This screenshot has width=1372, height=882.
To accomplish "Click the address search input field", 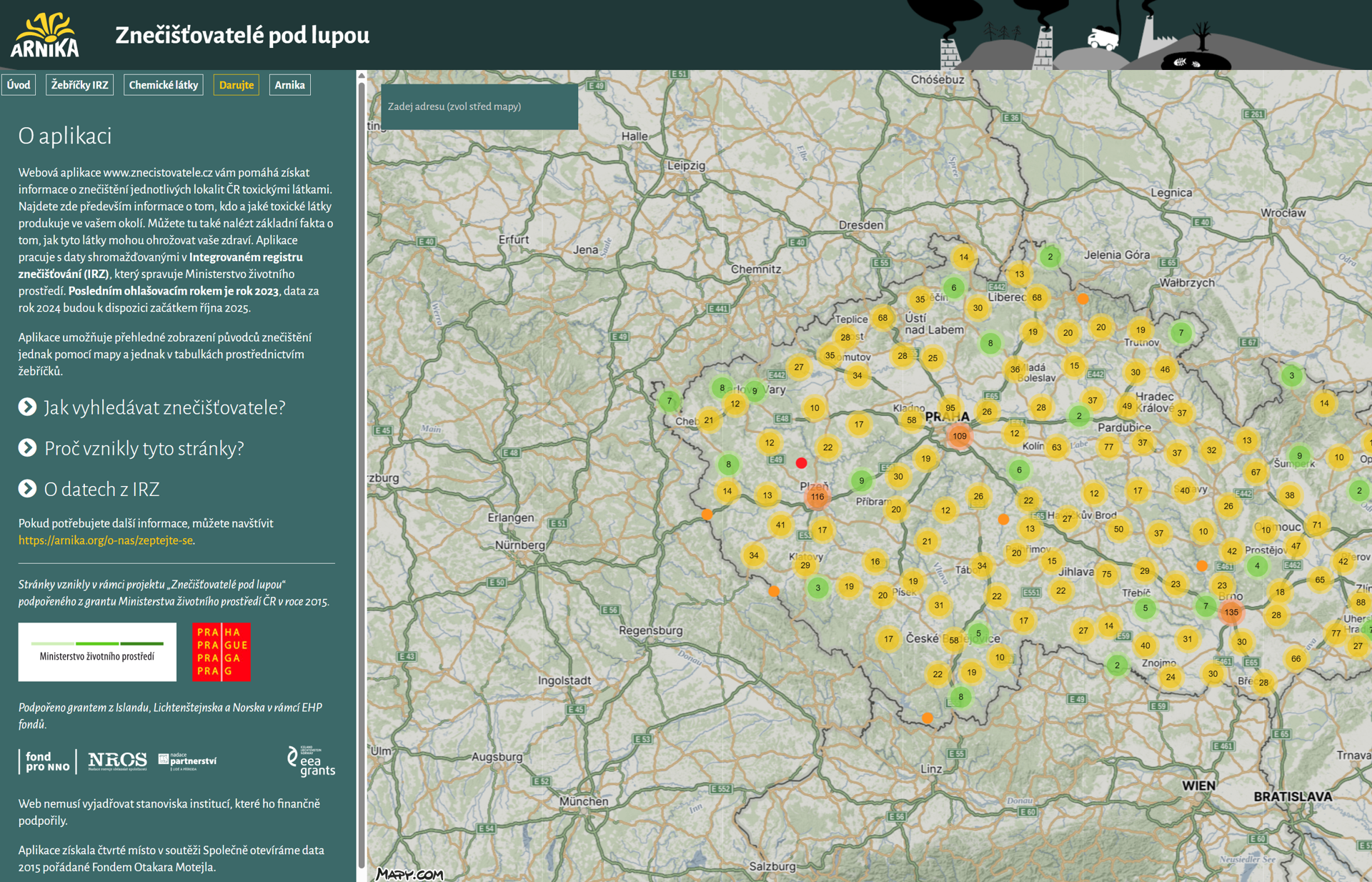I will (x=479, y=106).
